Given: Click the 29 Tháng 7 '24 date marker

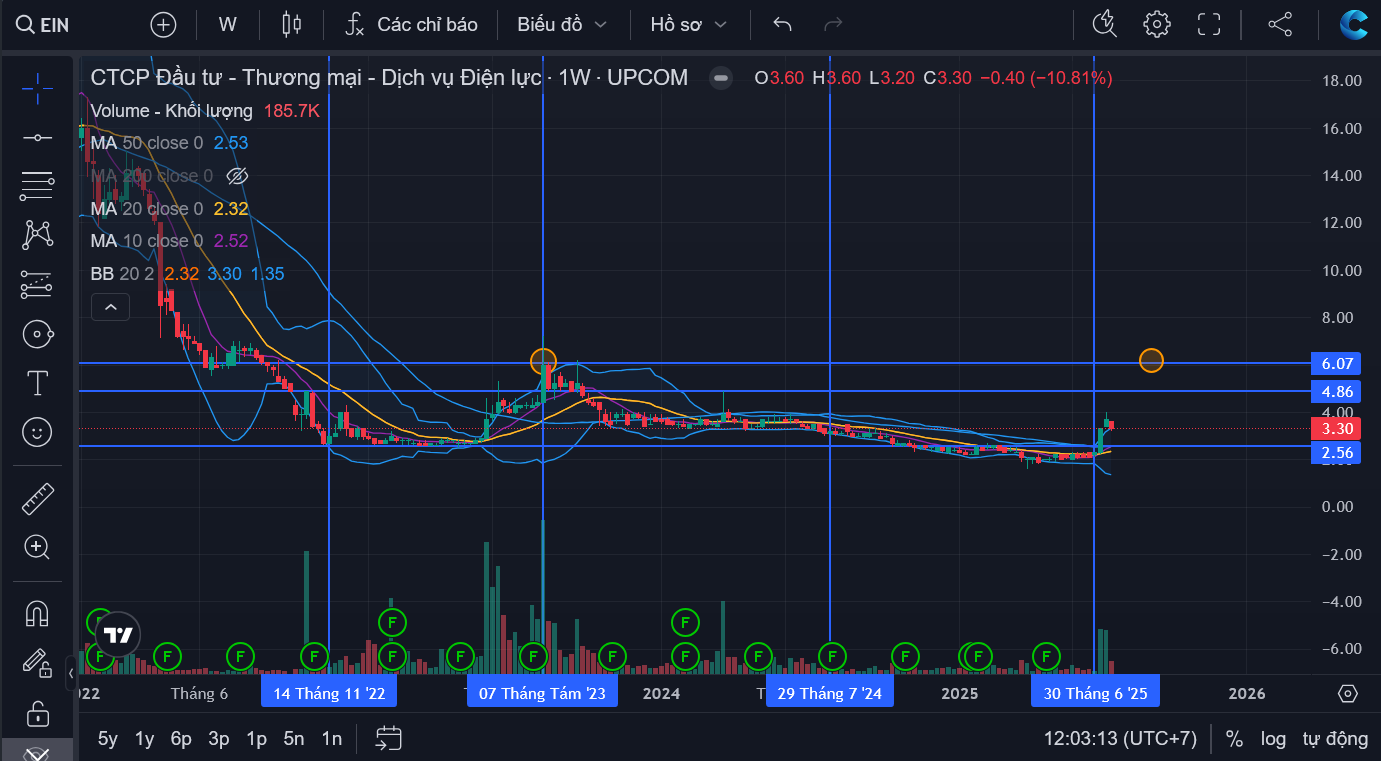Looking at the screenshot, I should click(830, 693).
